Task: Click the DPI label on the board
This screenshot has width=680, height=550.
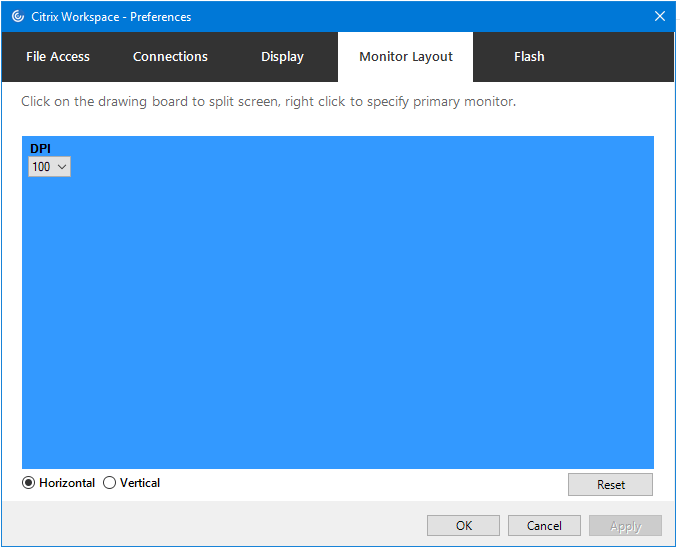Action: 40,149
